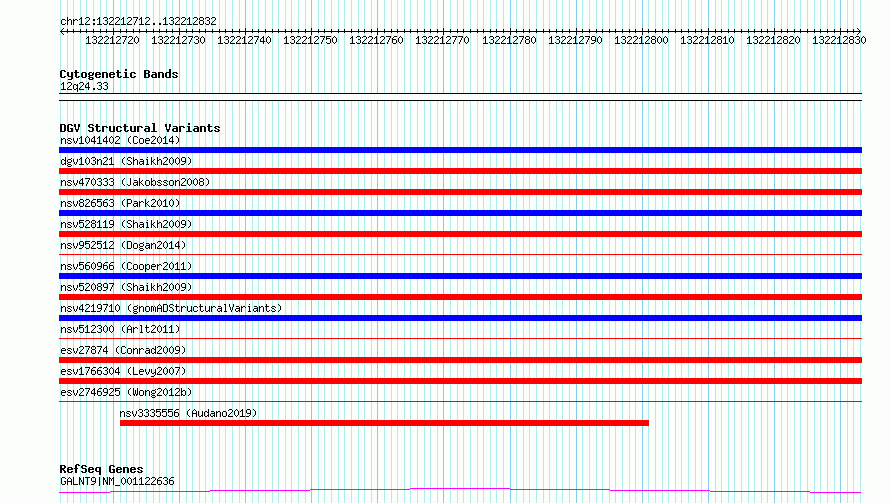Open variant nsv528119 (Shaikh2009) label
The width and height of the screenshot is (890, 503).
[126, 224]
